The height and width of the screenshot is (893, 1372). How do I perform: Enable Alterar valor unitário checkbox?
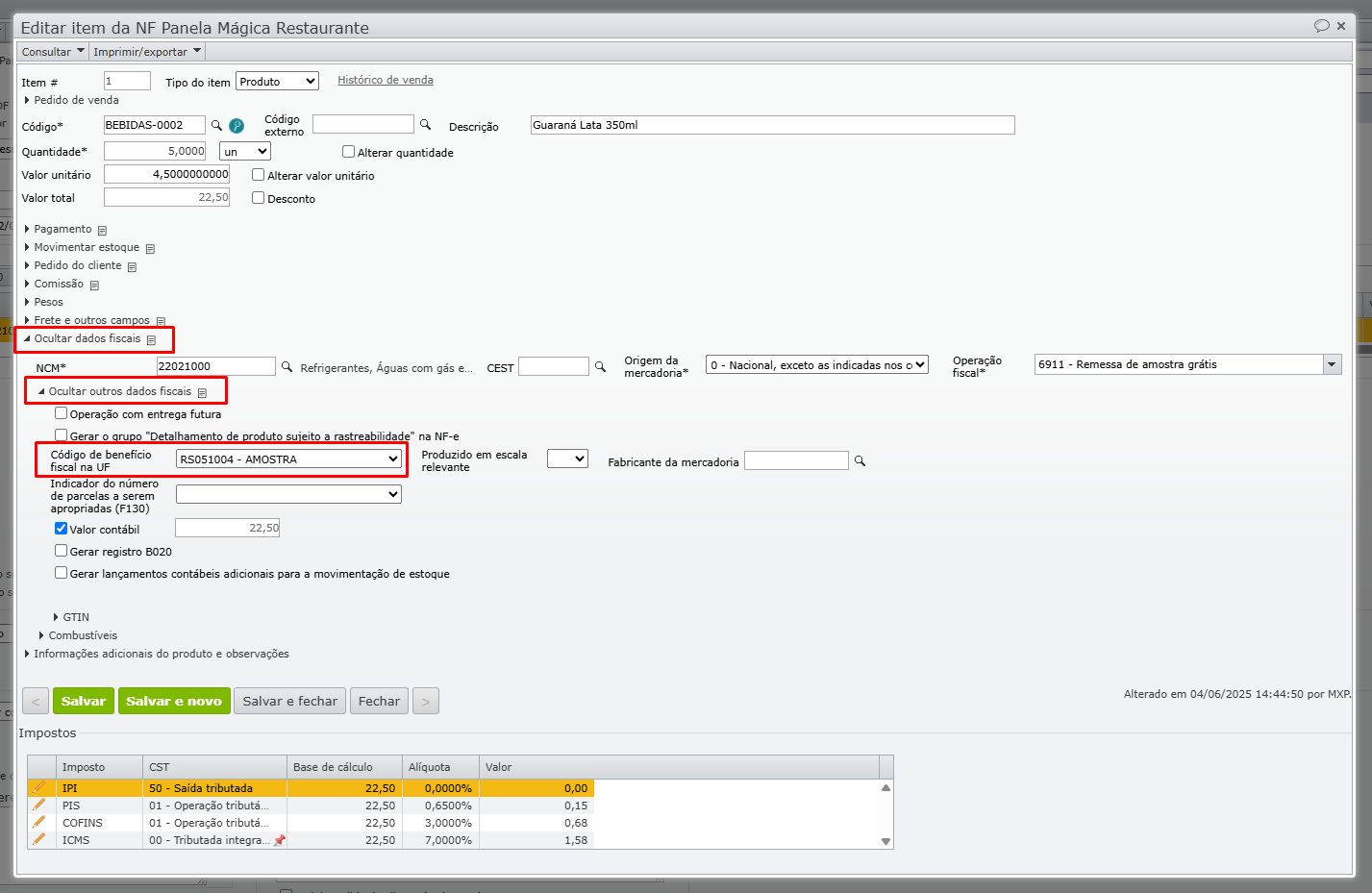tap(259, 175)
